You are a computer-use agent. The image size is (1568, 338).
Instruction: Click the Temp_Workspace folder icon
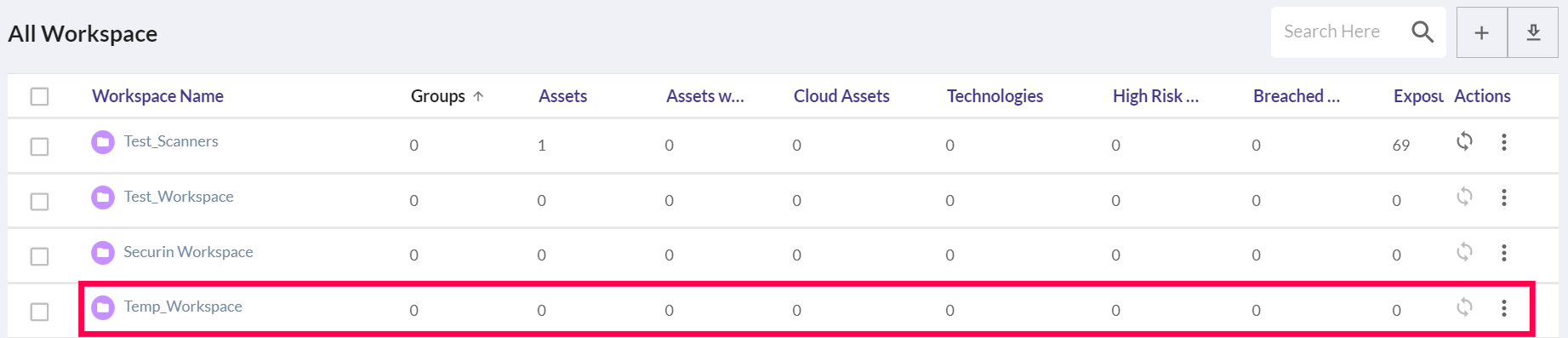point(103,307)
